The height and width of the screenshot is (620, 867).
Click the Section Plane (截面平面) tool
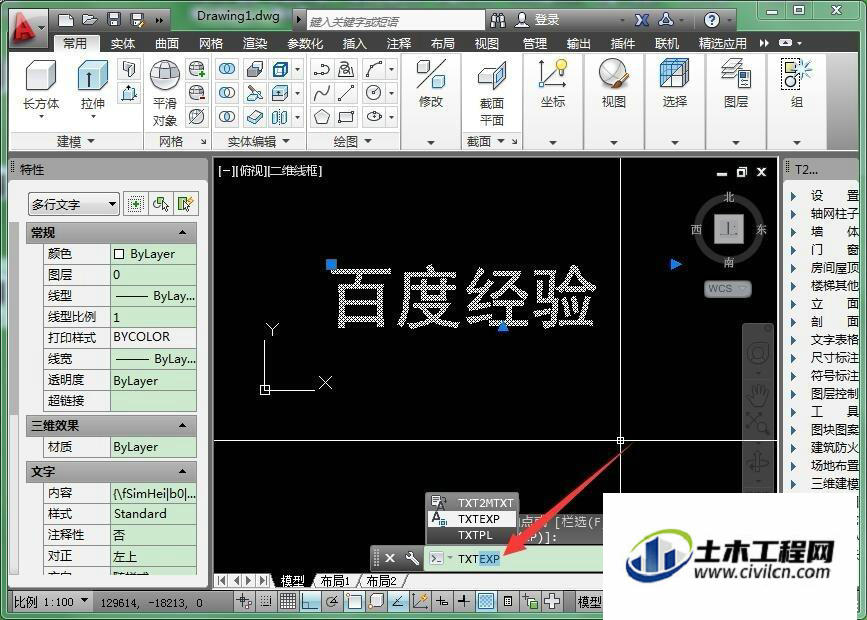492,93
